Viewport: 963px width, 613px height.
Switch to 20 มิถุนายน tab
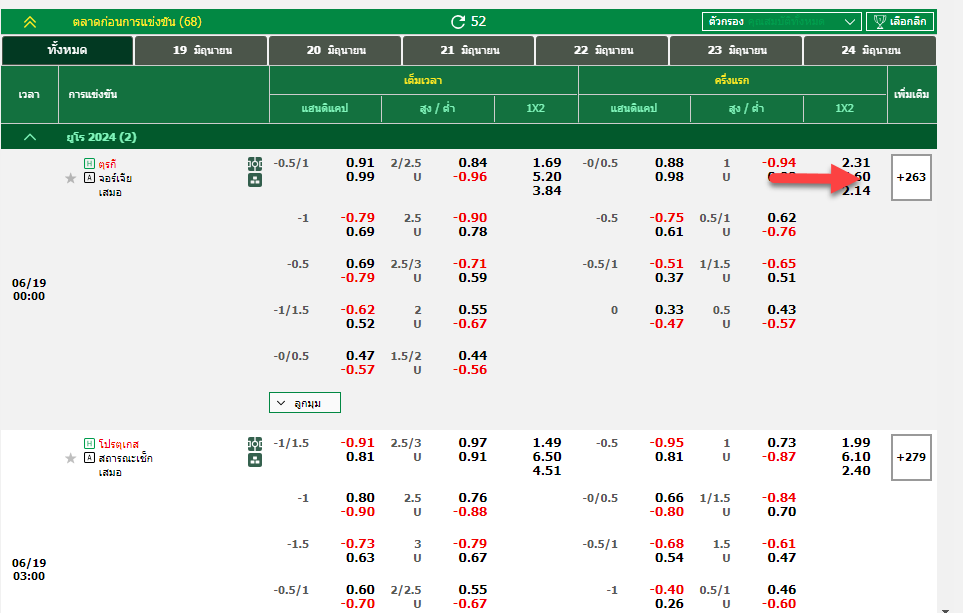pos(335,50)
